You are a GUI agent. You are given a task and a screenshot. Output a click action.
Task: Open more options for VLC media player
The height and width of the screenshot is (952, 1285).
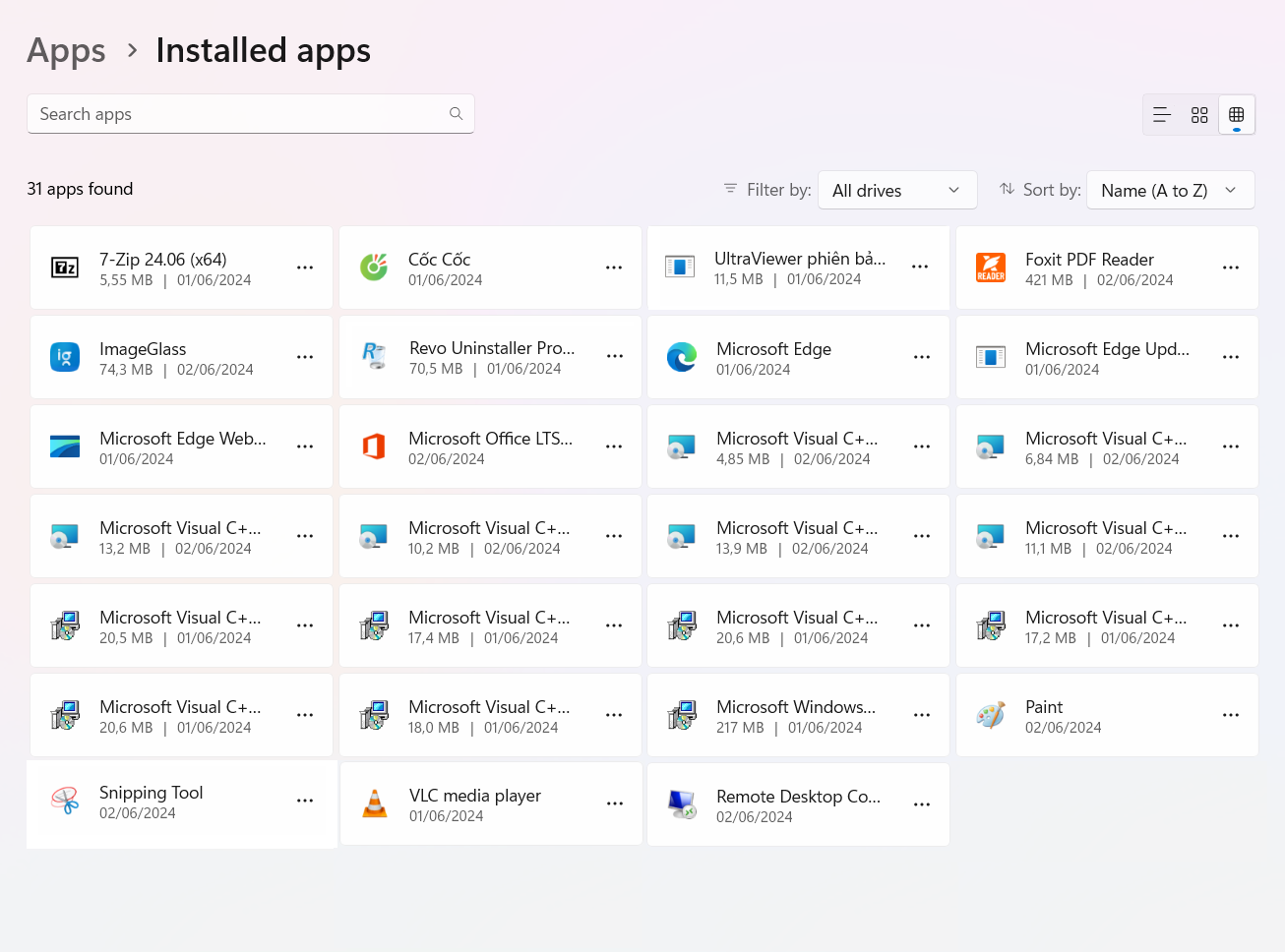coord(615,803)
